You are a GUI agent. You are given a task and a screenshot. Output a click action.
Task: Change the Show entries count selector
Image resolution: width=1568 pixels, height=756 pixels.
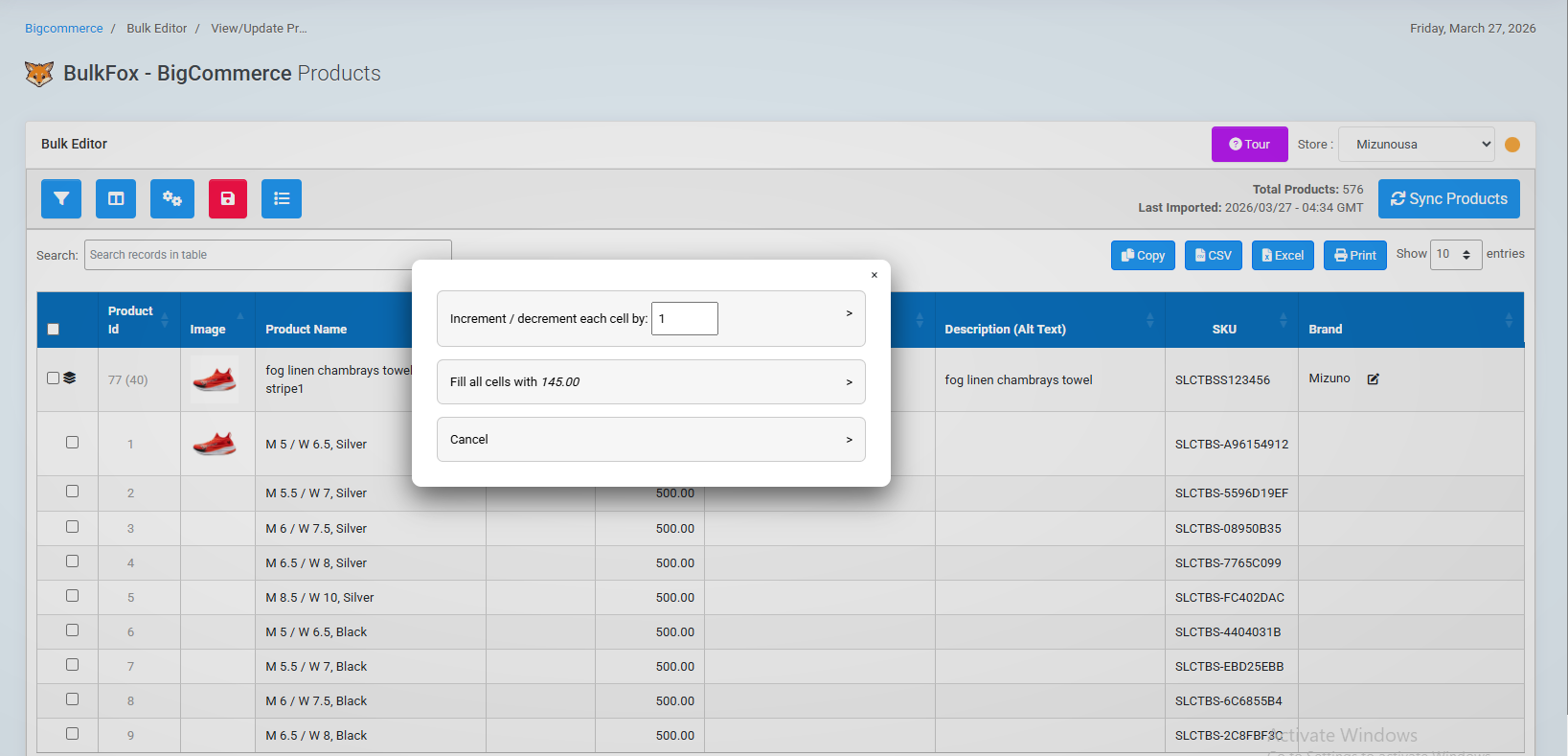(1456, 255)
